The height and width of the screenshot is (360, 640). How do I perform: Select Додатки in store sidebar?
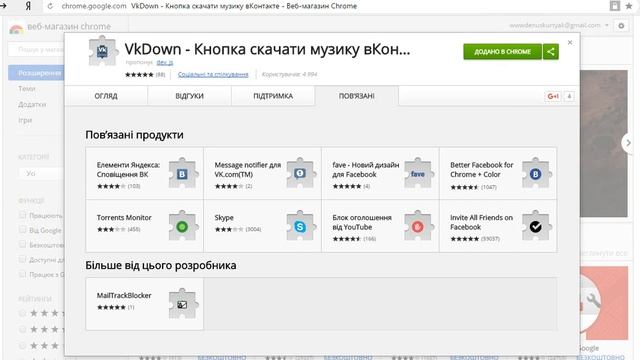click(x=32, y=104)
